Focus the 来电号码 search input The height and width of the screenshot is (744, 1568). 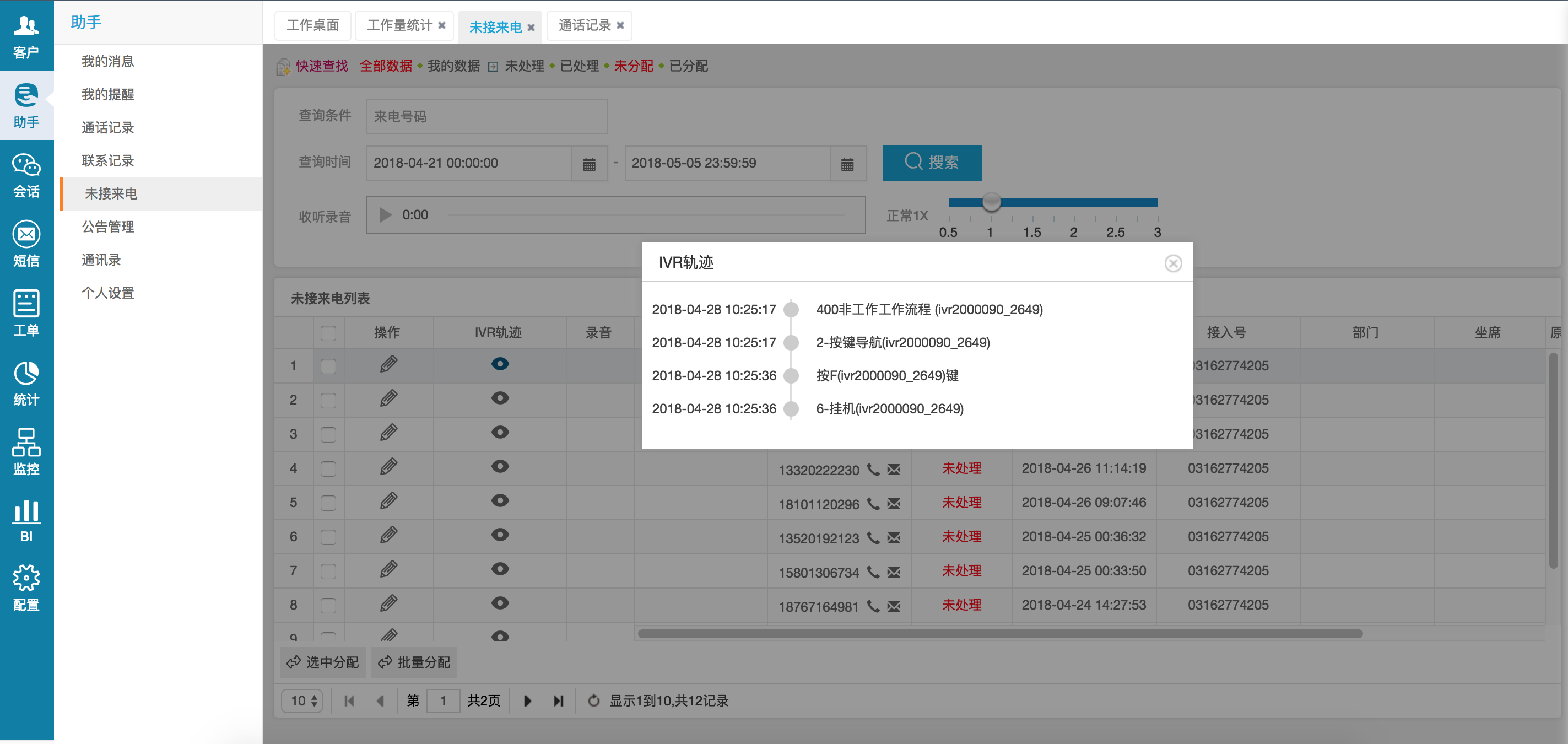point(486,116)
